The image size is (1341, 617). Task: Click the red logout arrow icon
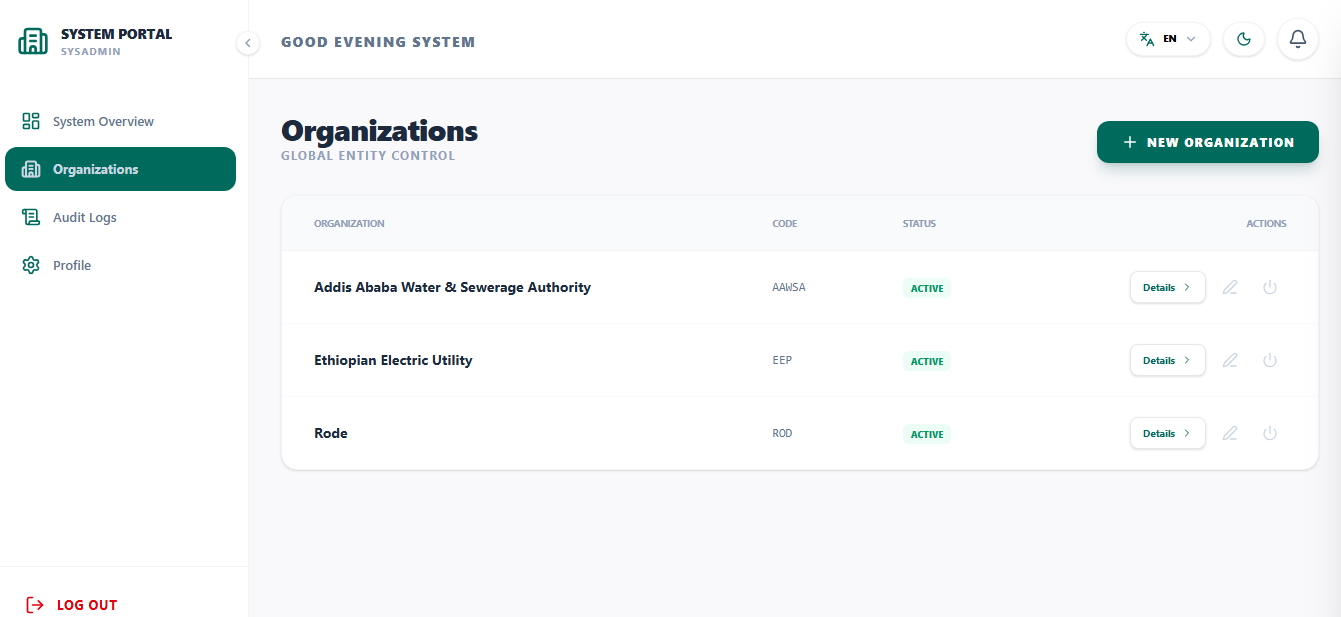pos(35,605)
